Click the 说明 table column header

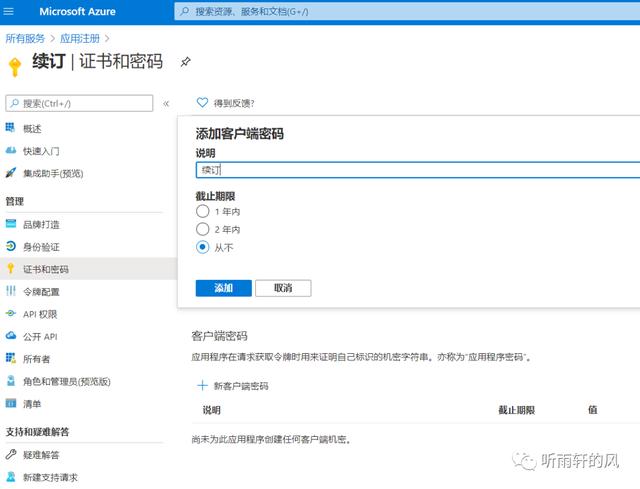click(211, 410)
